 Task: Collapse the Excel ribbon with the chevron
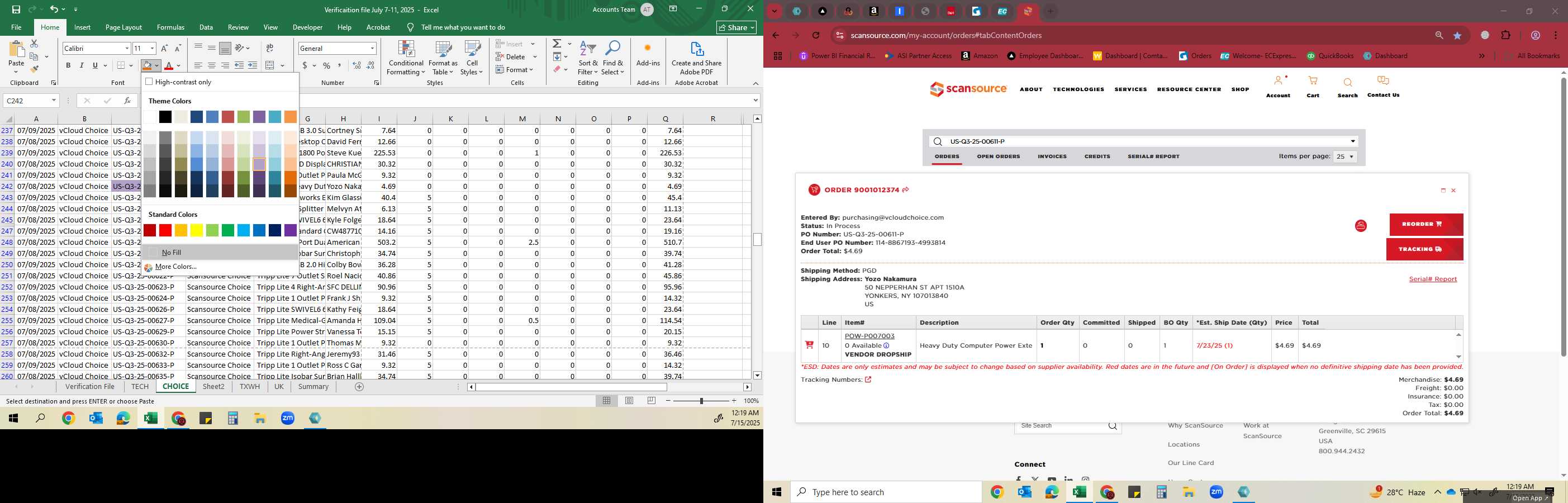(x=756, y=83)
